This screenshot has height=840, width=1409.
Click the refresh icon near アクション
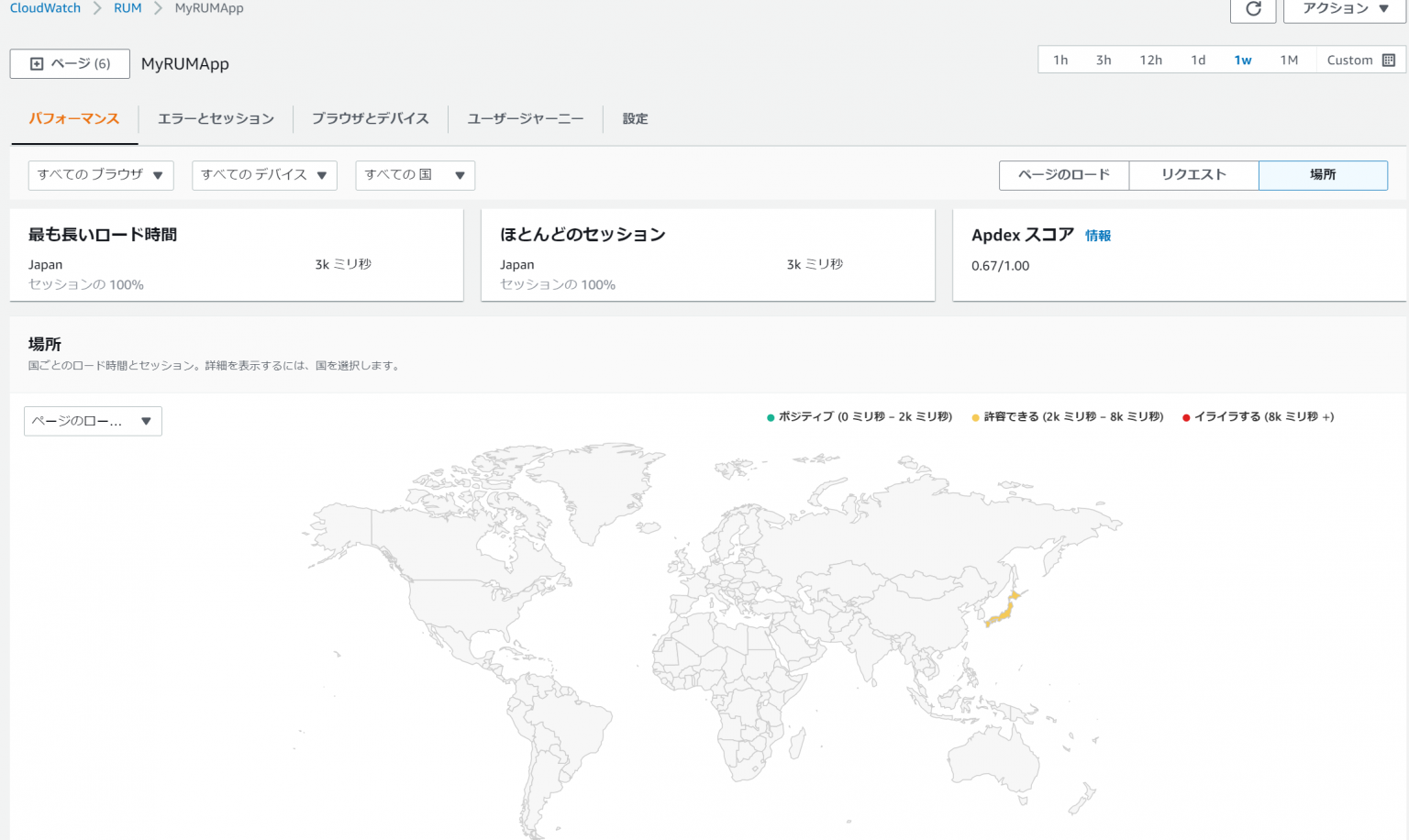[x=1252, y=9]
